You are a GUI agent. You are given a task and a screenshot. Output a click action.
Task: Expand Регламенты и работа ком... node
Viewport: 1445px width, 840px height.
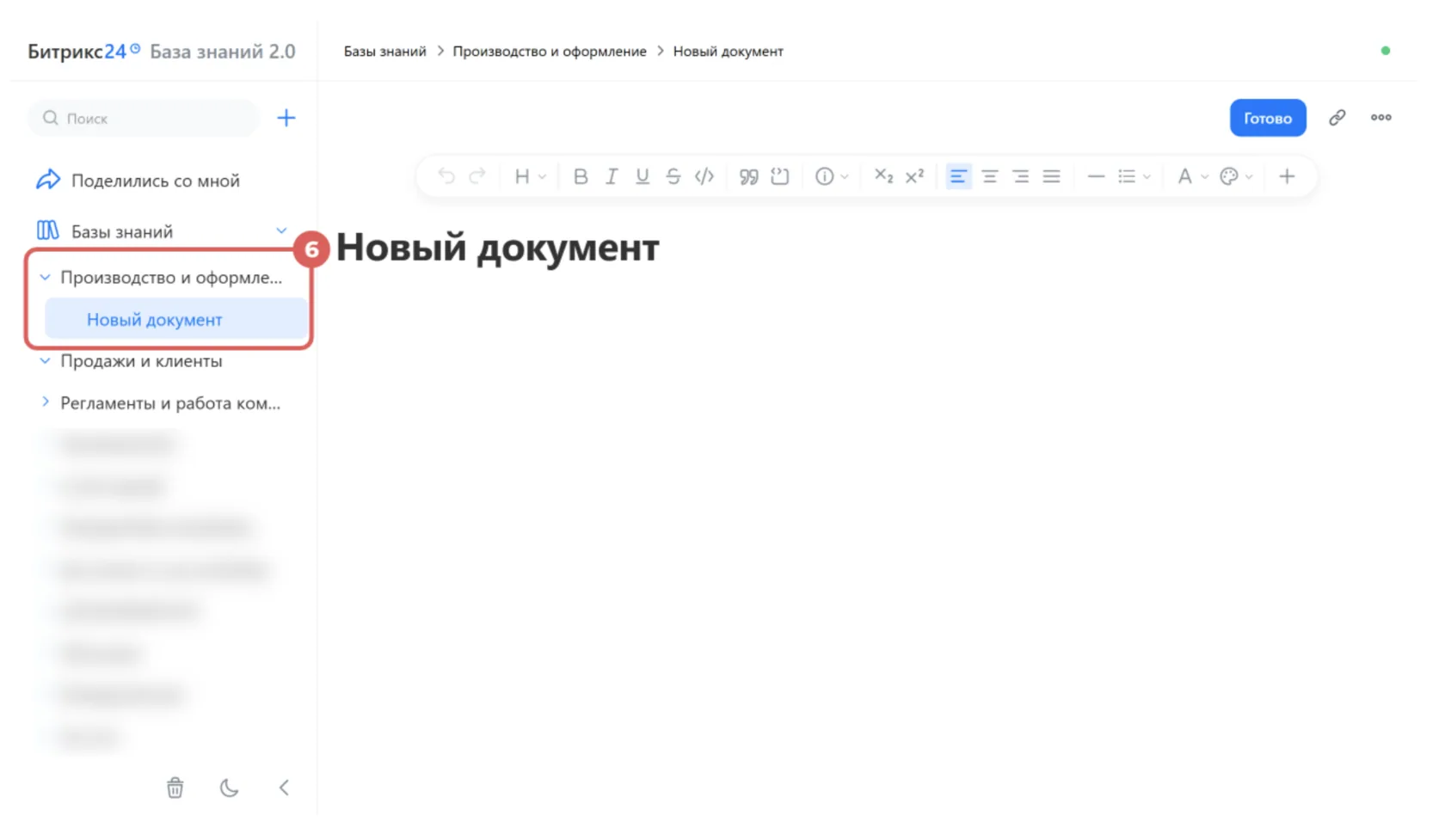tap(45, 402)
